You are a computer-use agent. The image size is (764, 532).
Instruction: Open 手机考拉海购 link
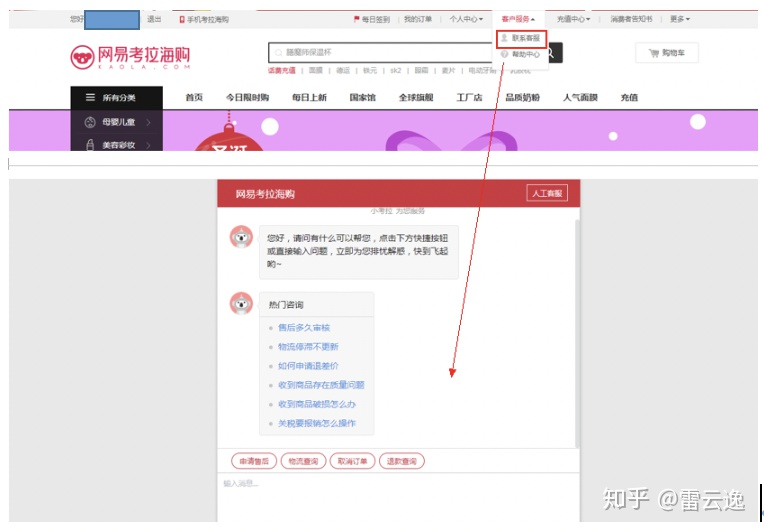(204, 19)
